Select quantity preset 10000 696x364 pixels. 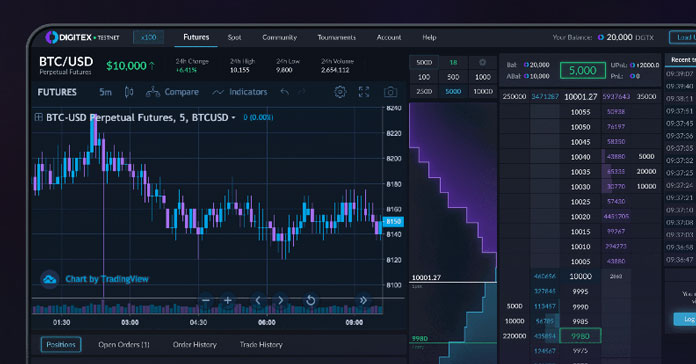(x=482, y=91)
